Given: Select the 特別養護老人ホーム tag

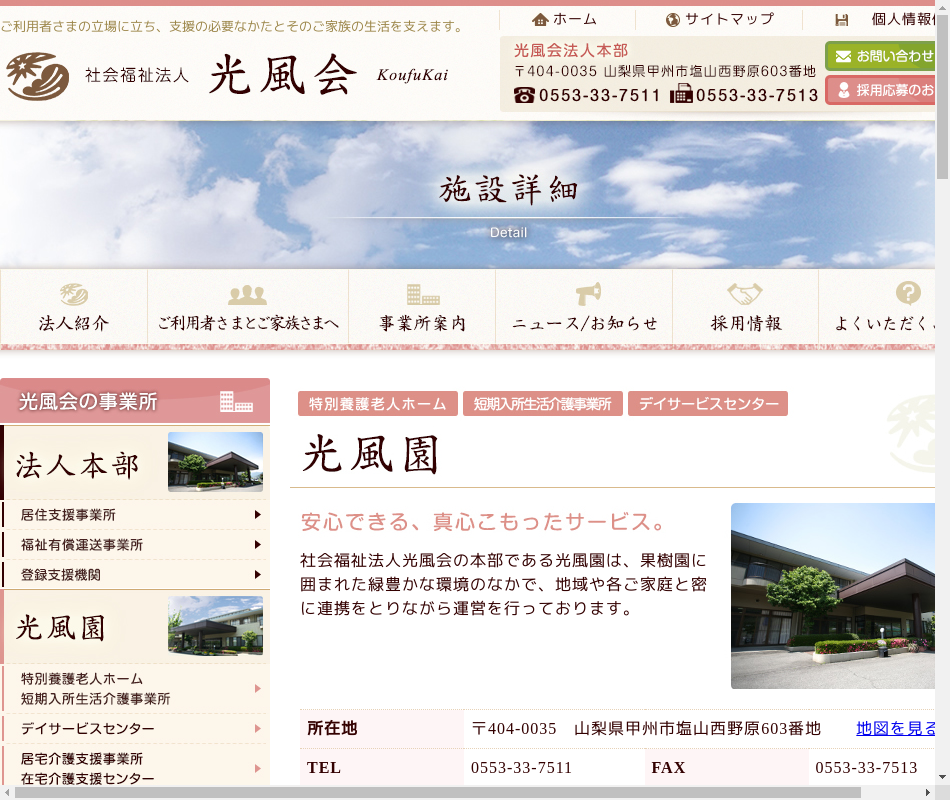Looking at the screenshot, I should point(377,404).
